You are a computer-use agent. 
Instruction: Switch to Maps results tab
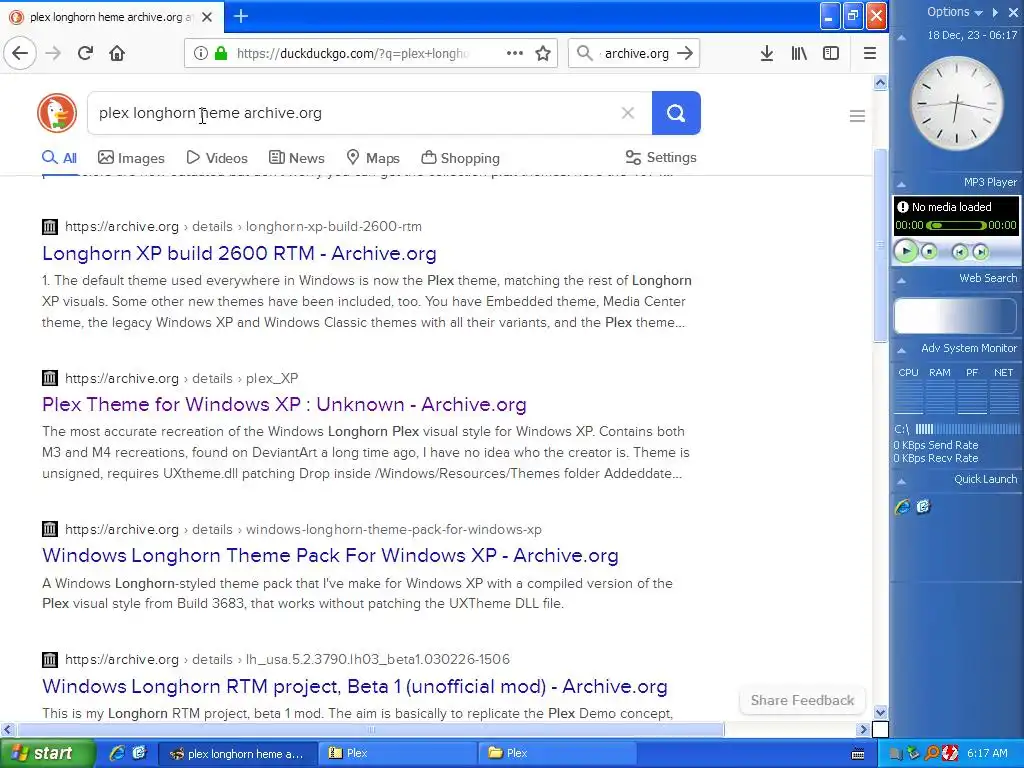click(x=373, y=158)
